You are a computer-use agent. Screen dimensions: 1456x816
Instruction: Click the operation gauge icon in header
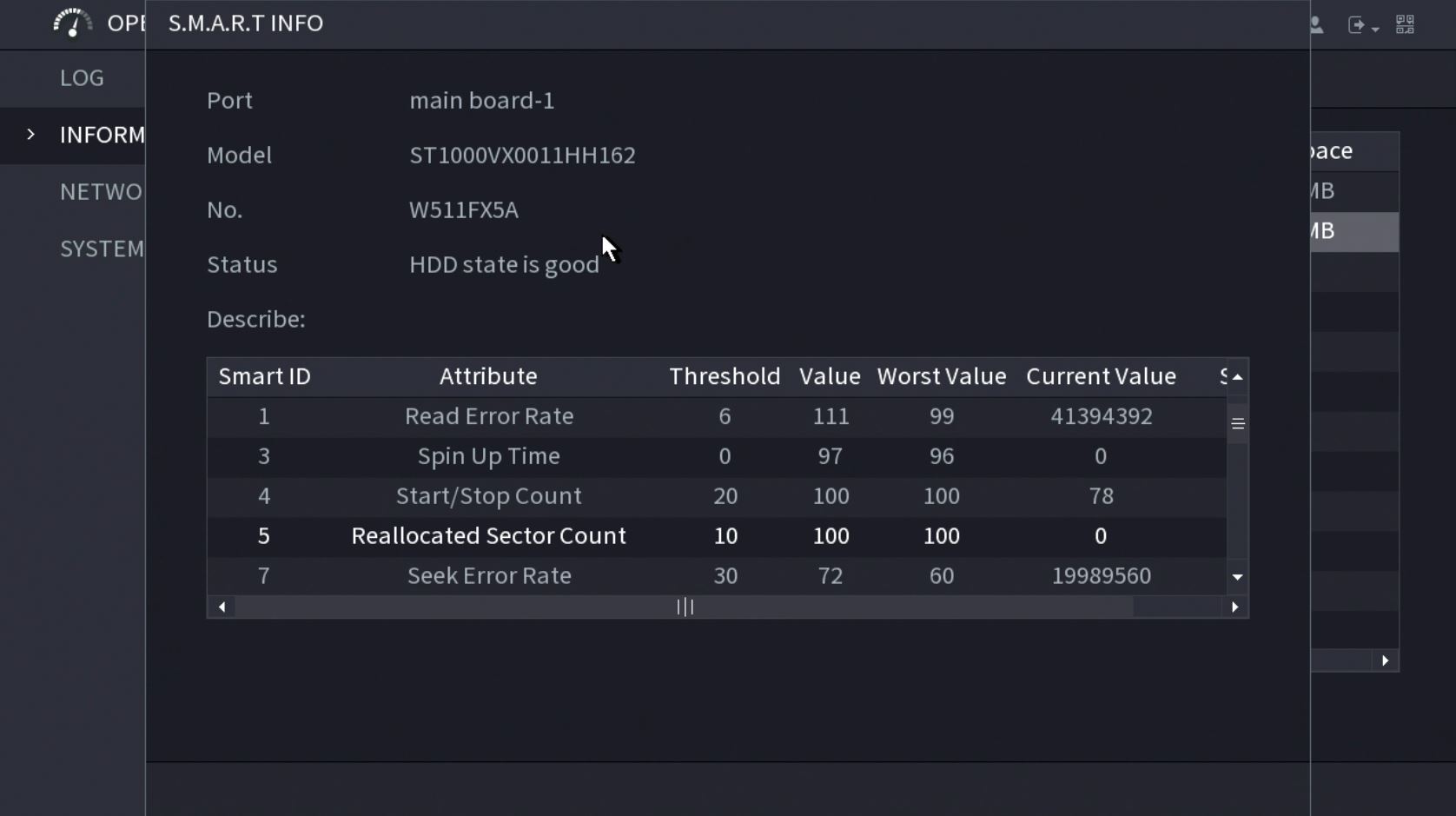tap(72, 23)
